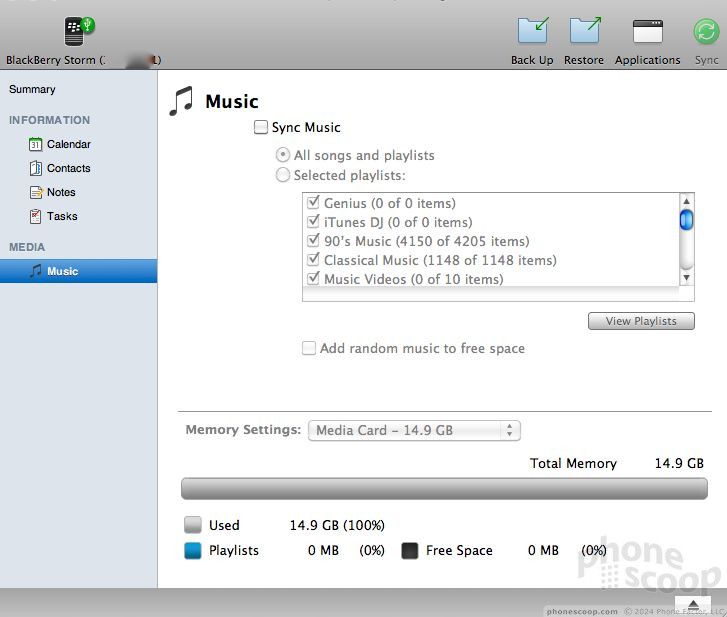The image size is (727, 617).
Task: Select the Selected playlists radio button
Action: click(282, 175)
